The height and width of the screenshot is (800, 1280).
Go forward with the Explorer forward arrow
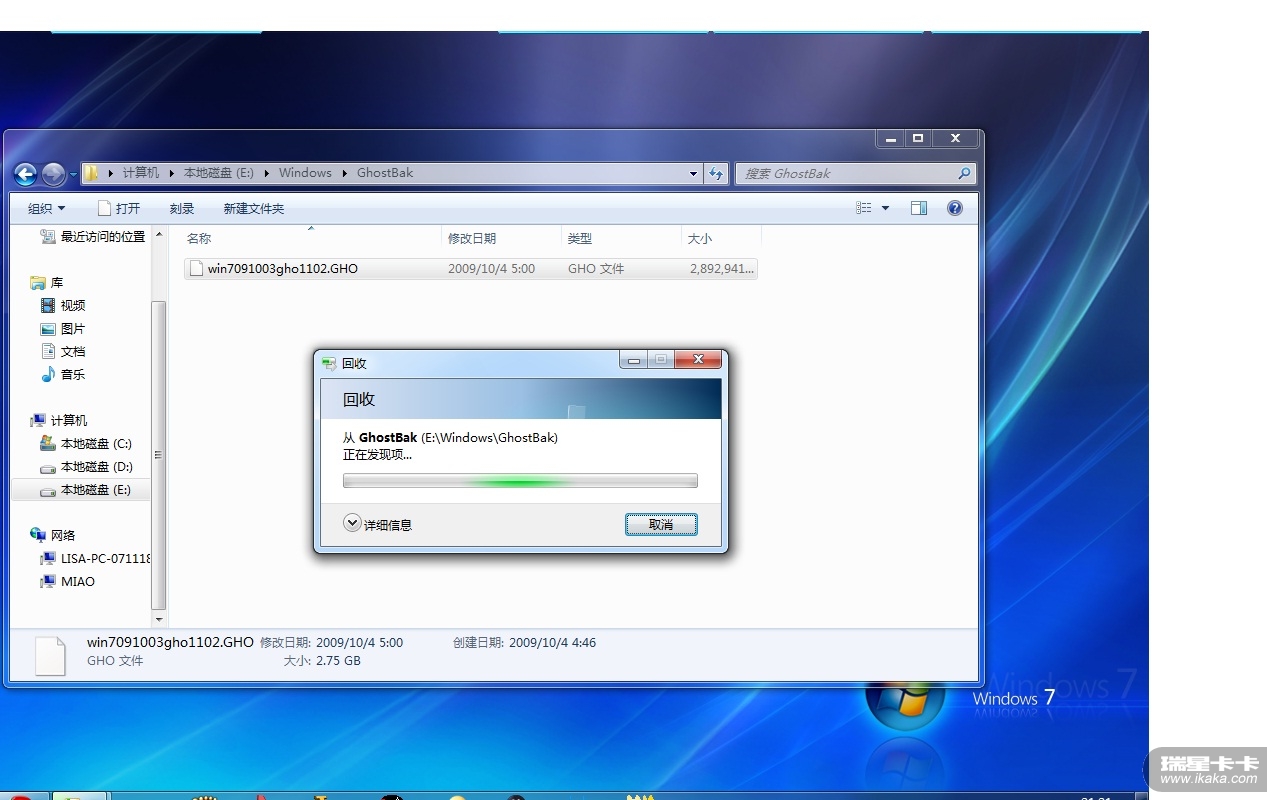click(54, 174)
